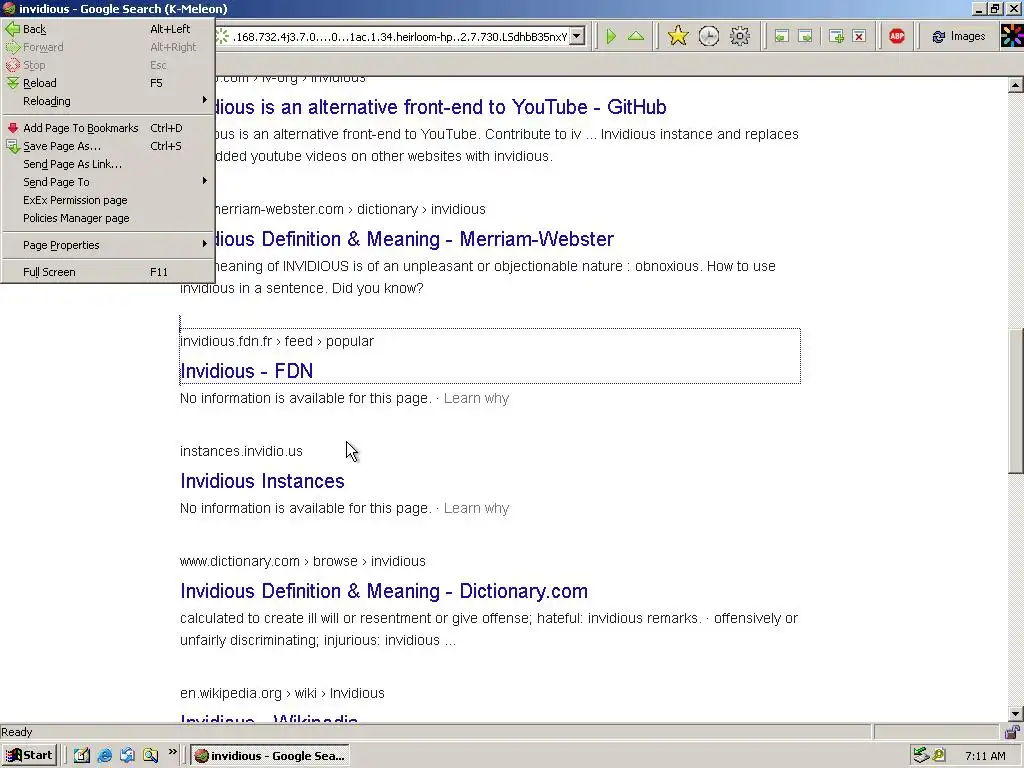This screenshot has width=1024, height=768.
Task: Click the scrollbar up arrow
Action: [x=1016, y=85]
